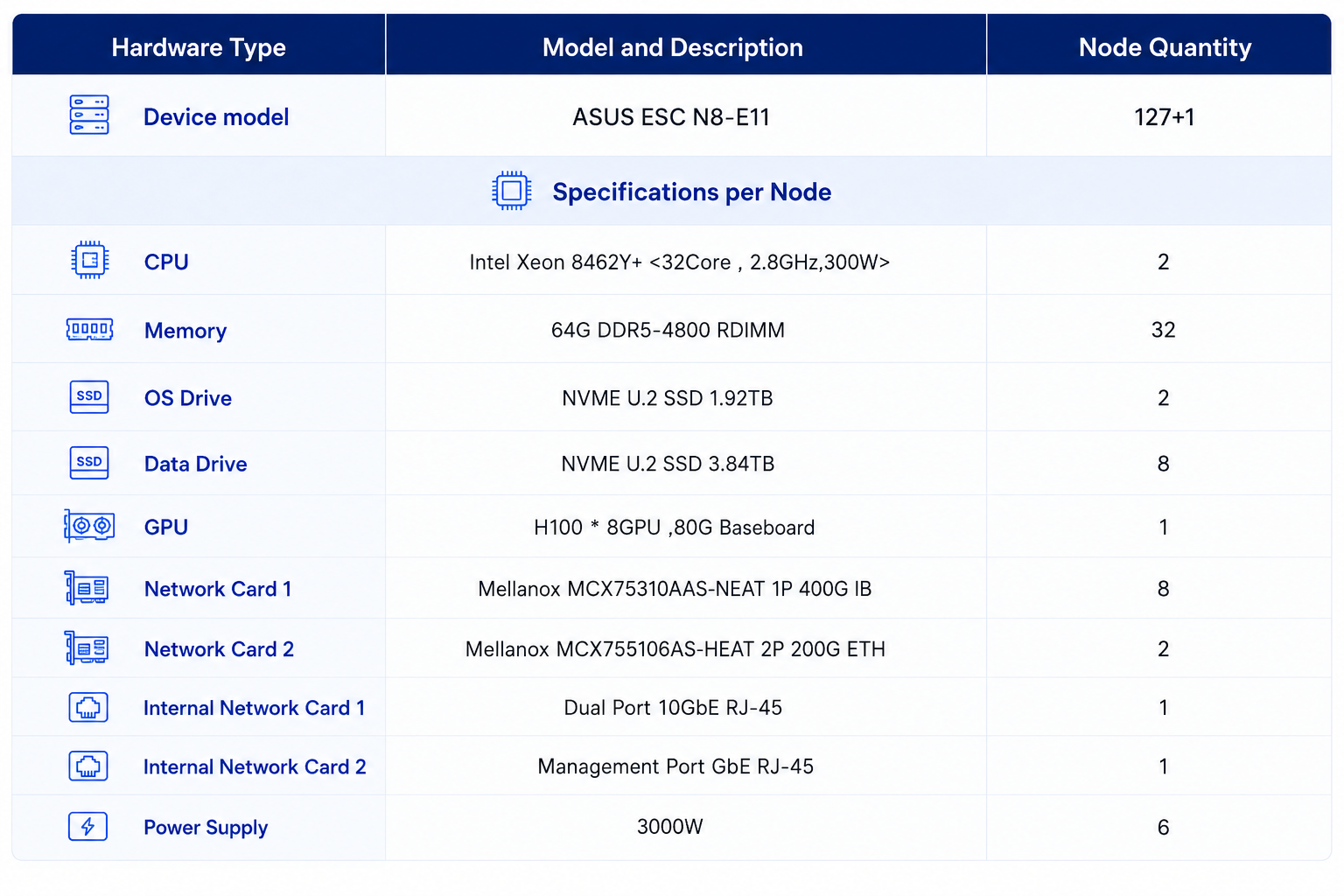Select the Internal Network Card 2 quantity
The image size is (1344, 896).
click(1163, 766)
